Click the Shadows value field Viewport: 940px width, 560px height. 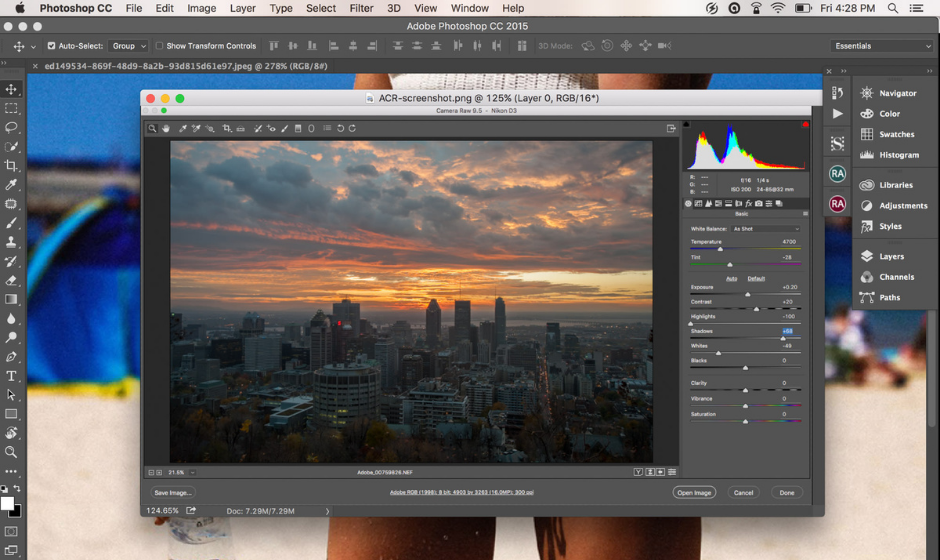(787, 331)
